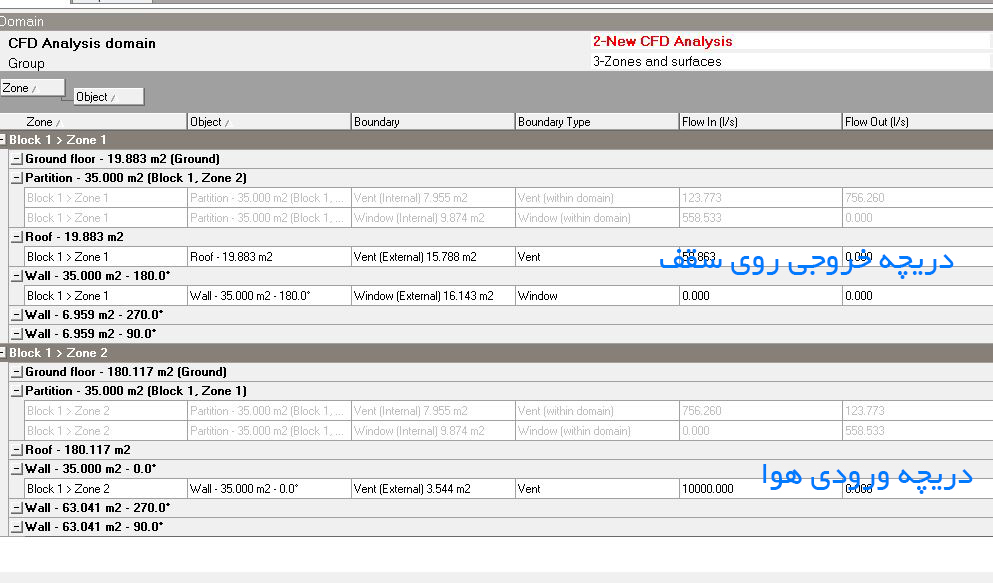Collapse Wall - 35.000 m2 - 0.0° group
The image size is (993, 583).
click(17, 469)
